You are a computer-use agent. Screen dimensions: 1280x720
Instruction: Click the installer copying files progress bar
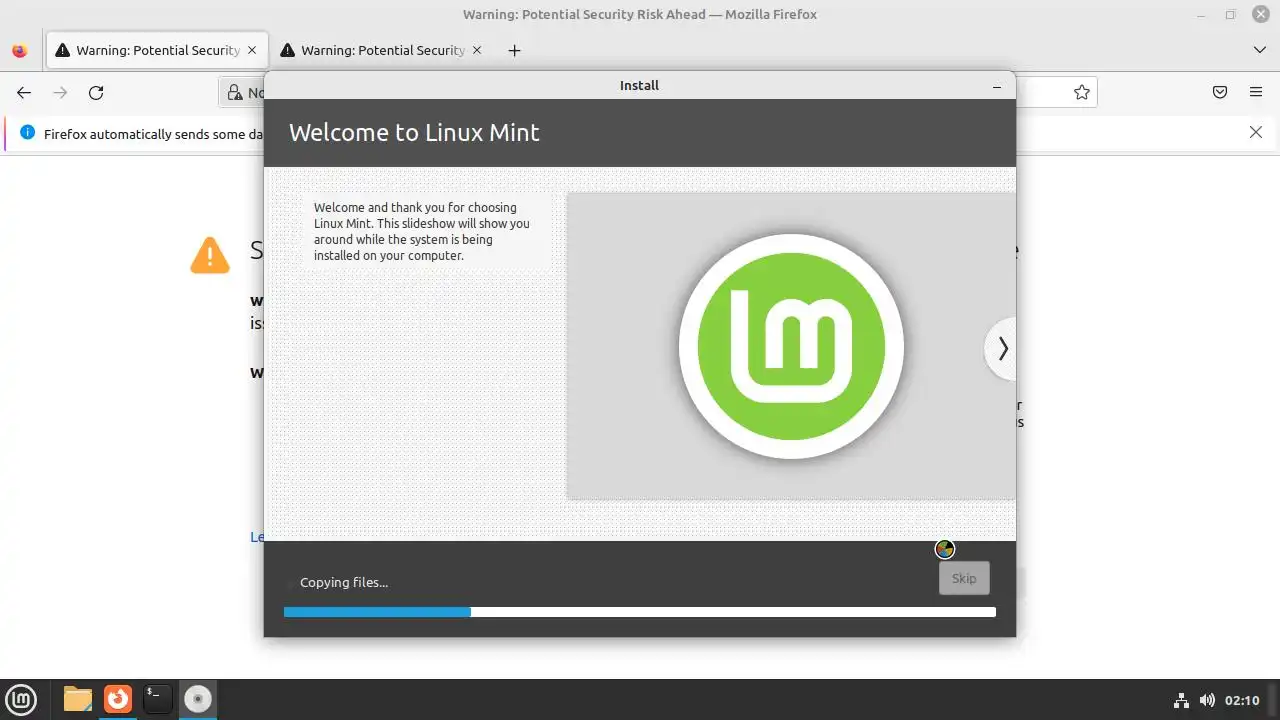640,612
